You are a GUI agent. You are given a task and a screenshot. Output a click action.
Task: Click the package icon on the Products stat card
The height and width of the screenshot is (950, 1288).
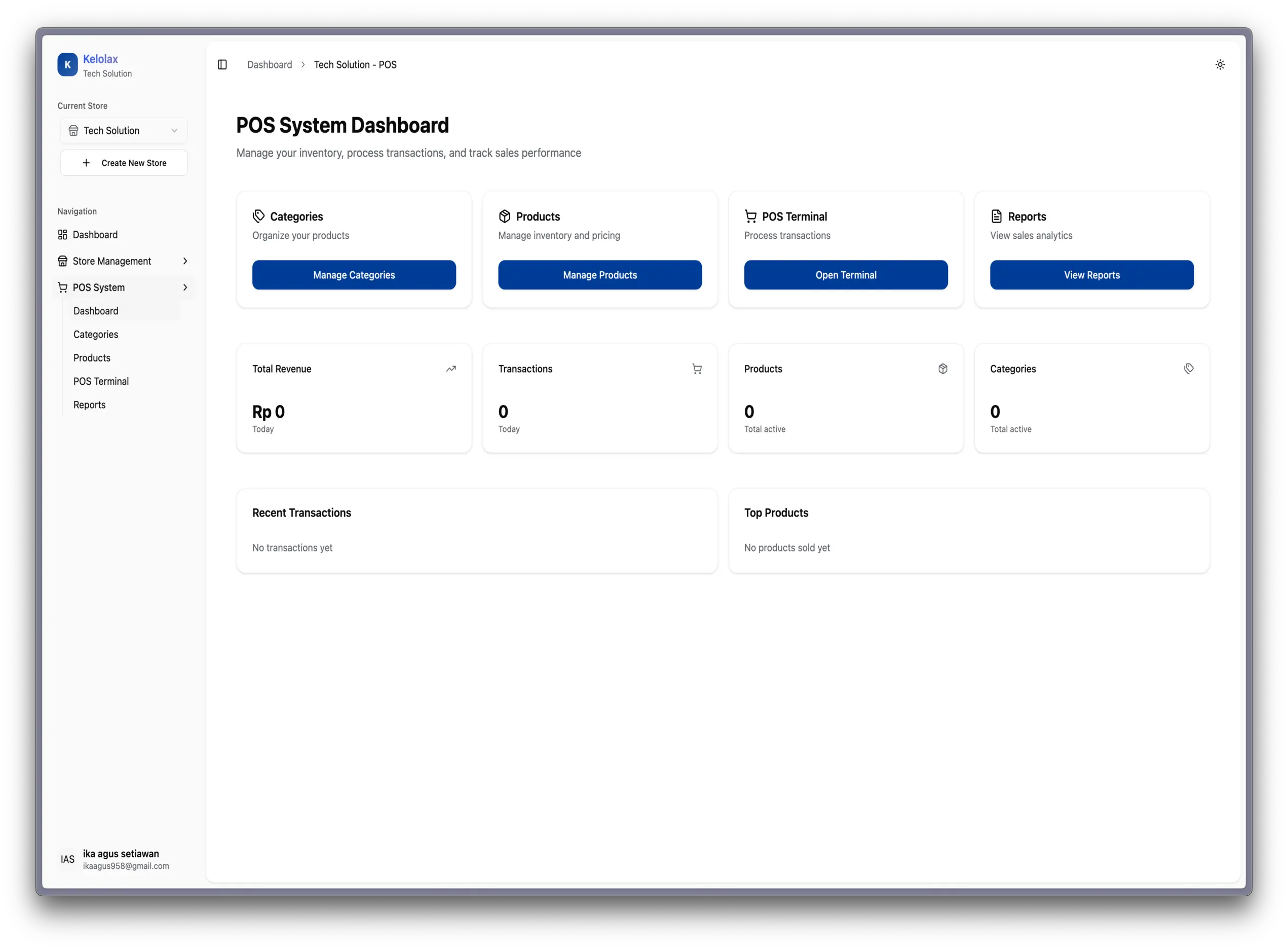942,369
